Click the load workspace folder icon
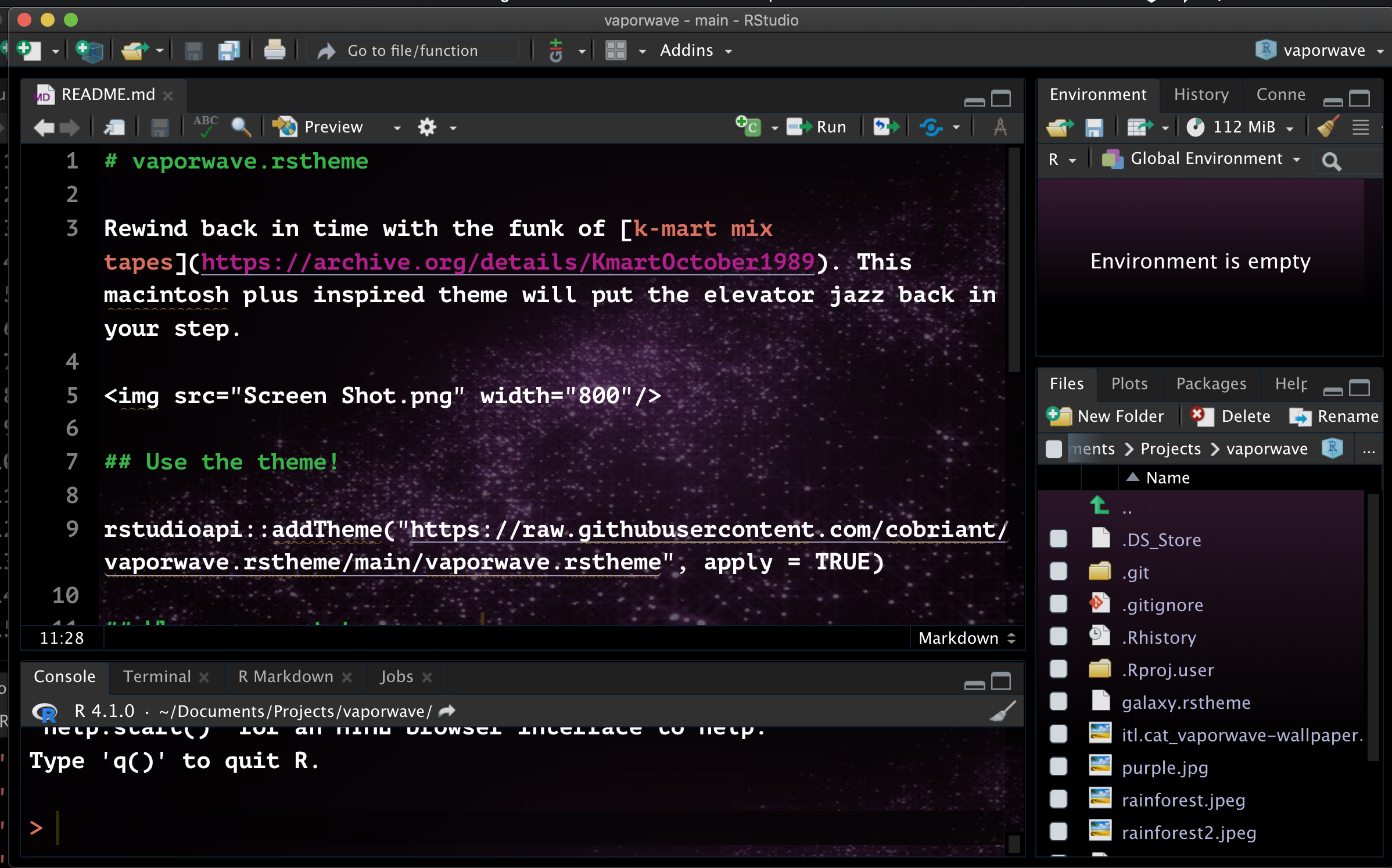The height and width of the screenshot is (868, 1392). (x=1060, y=127)
